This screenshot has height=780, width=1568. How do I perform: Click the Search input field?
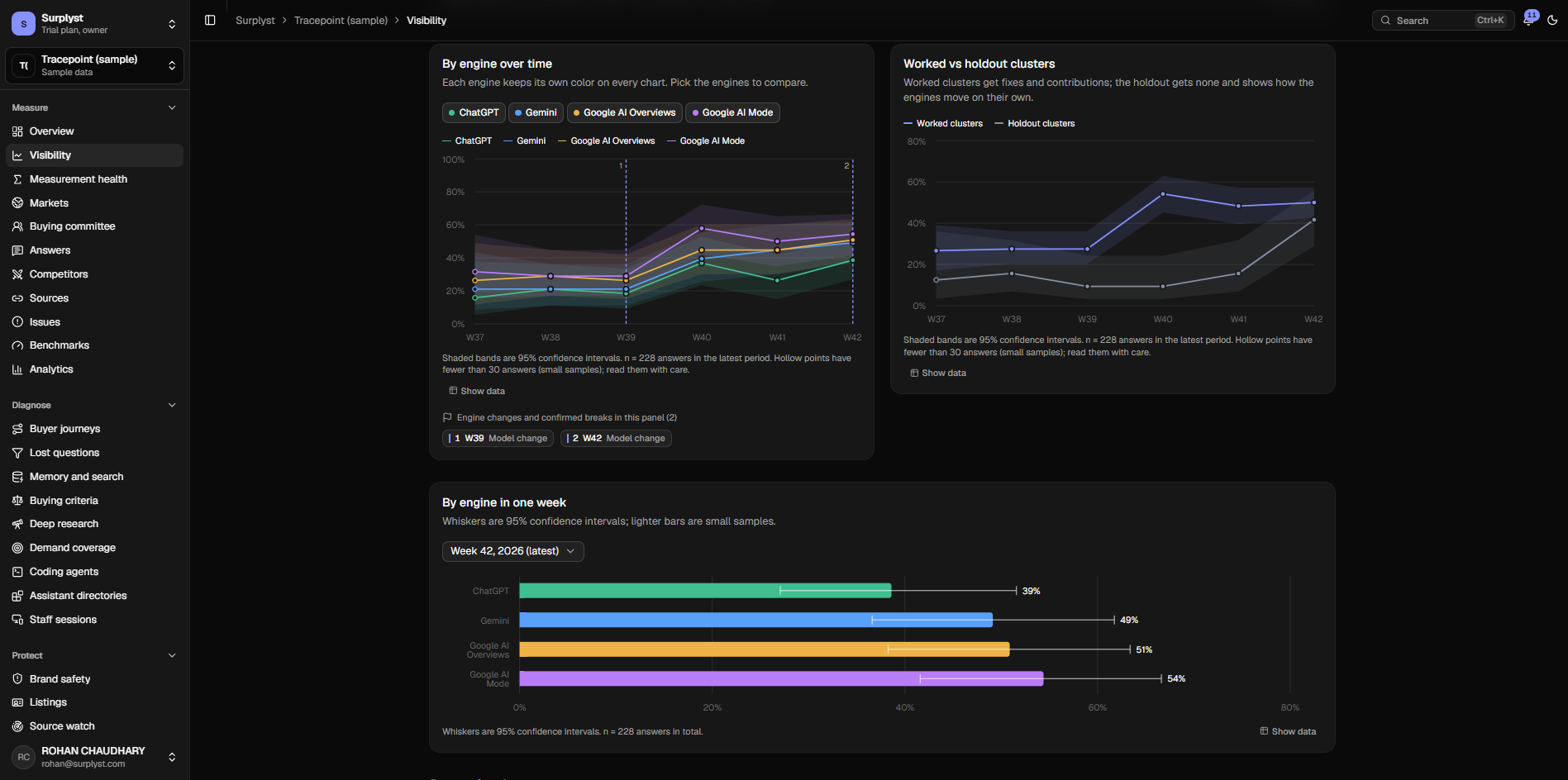tap(1442, 21)
